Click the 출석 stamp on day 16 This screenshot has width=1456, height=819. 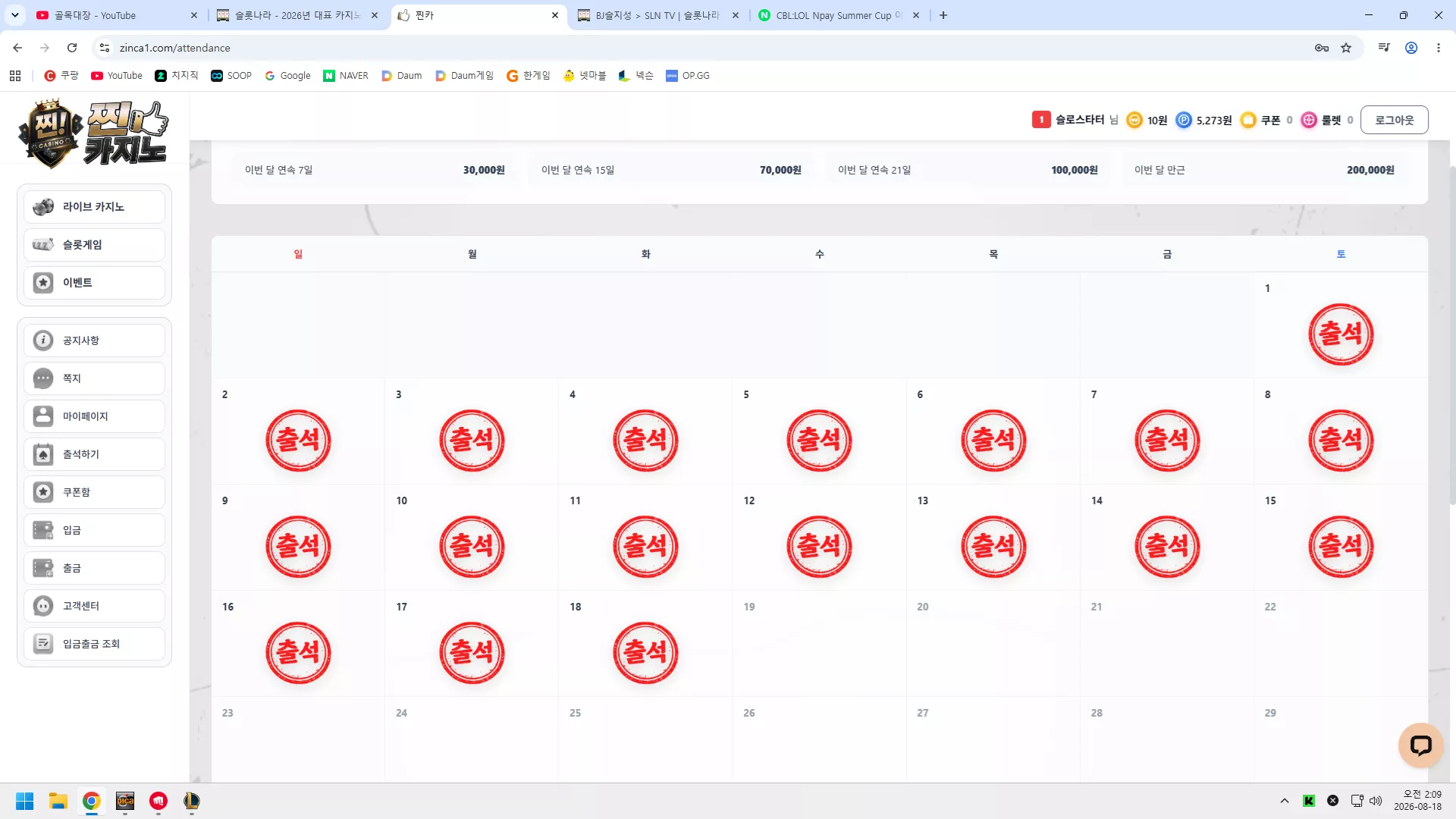pos(298,653)
